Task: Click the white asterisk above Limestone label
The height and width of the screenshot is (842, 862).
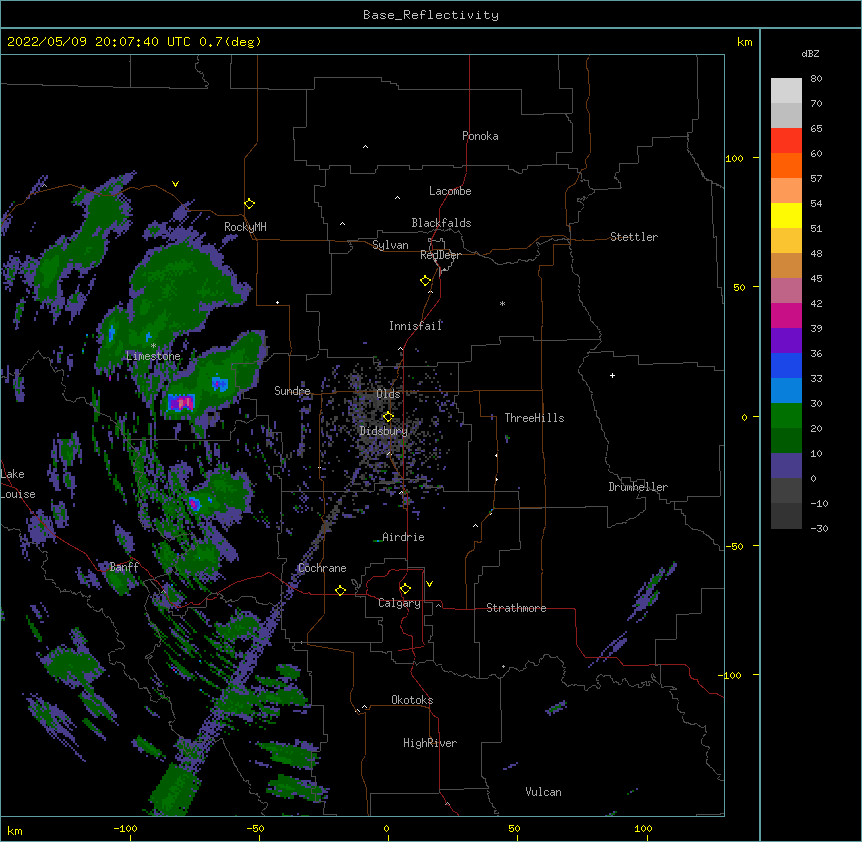Action: click(x=153, y=346)
